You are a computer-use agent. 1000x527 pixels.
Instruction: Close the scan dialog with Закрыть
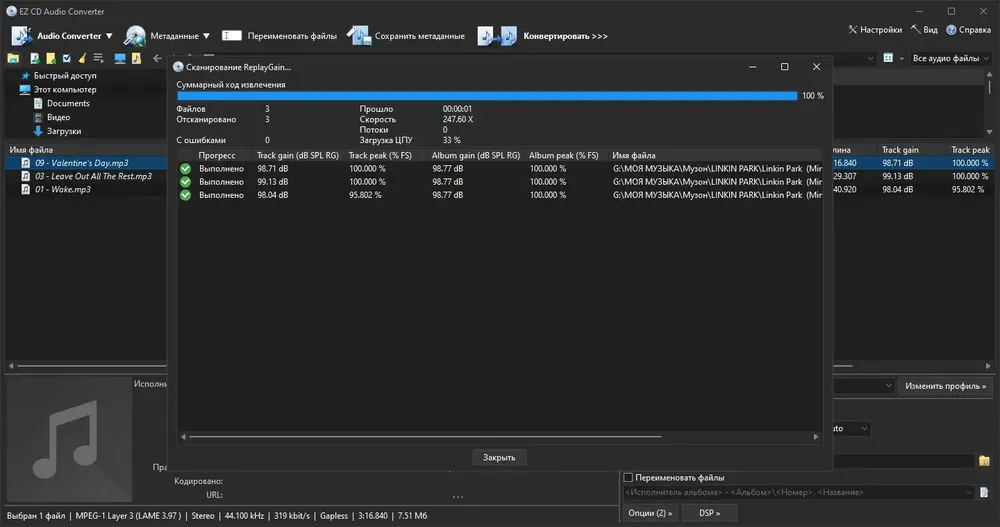(x=499, y=457)
